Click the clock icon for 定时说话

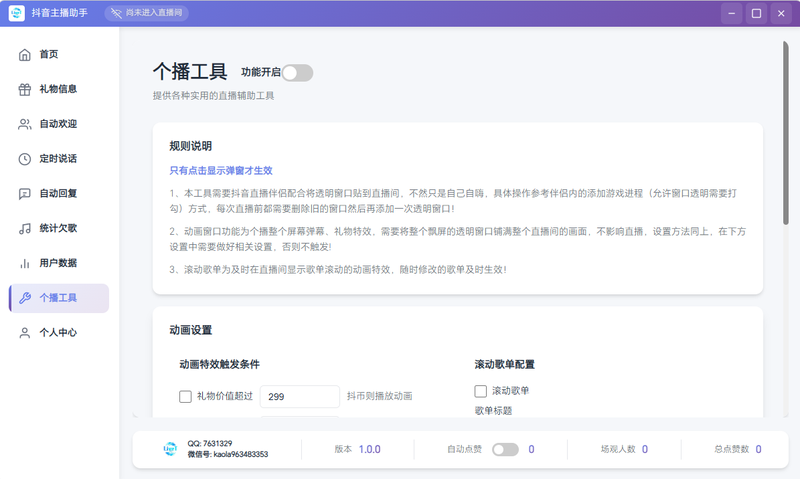pyautogui.click(x=25, y=159)
